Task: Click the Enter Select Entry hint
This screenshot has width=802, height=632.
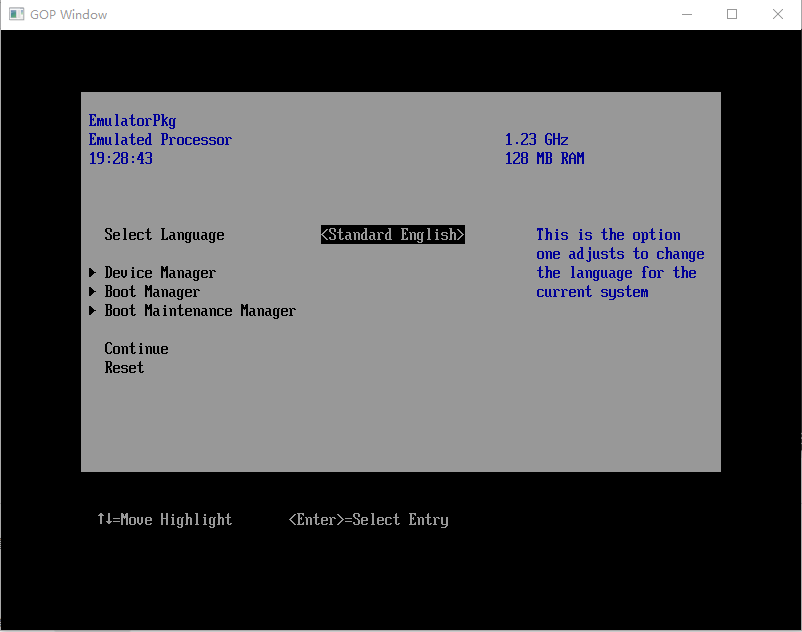Action: [x=369, y=520]
